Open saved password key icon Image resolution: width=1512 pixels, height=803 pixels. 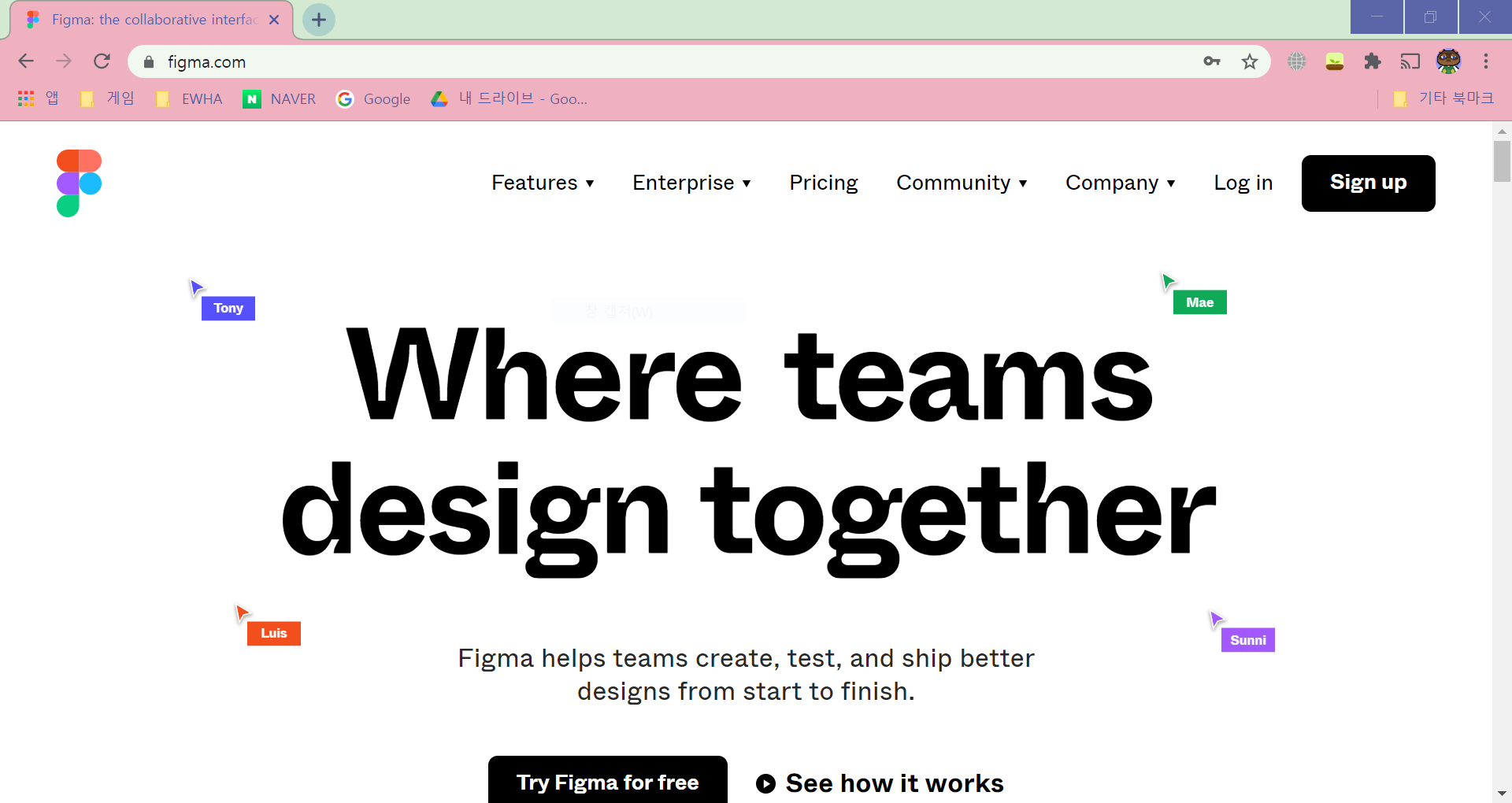click(x=1212, y=61)
